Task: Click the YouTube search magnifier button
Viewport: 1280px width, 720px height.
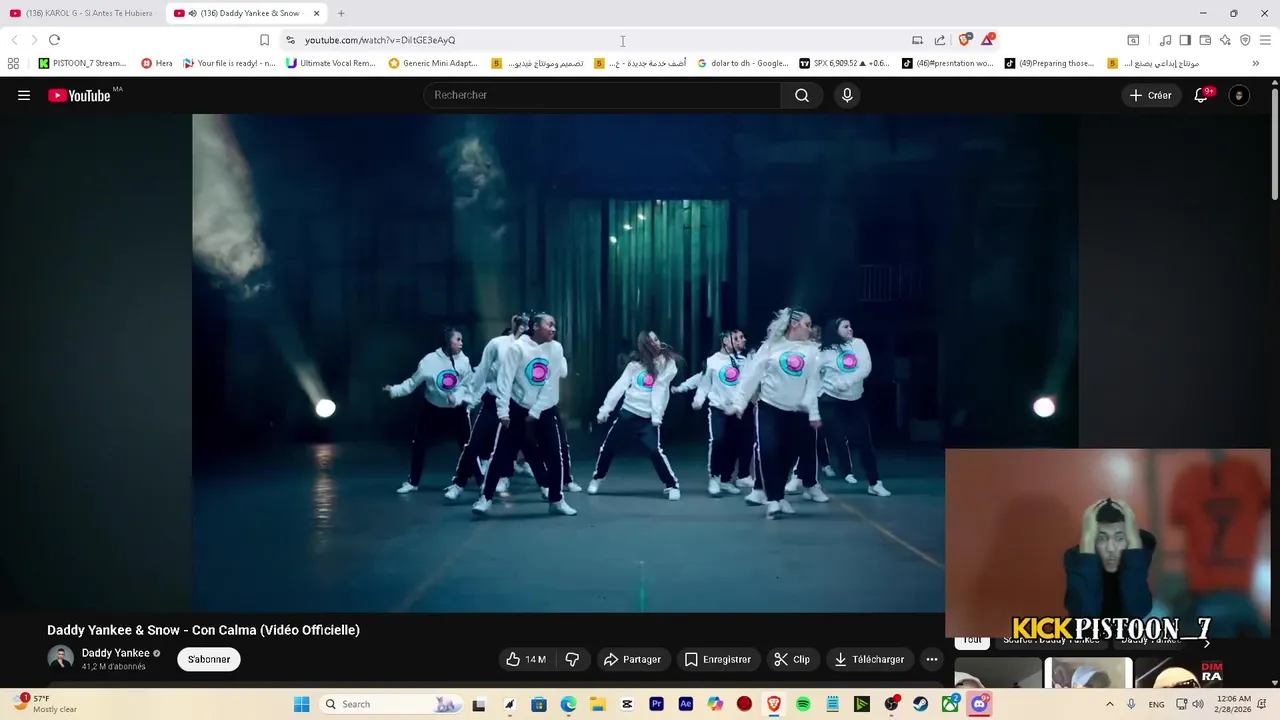Action: 802,95
